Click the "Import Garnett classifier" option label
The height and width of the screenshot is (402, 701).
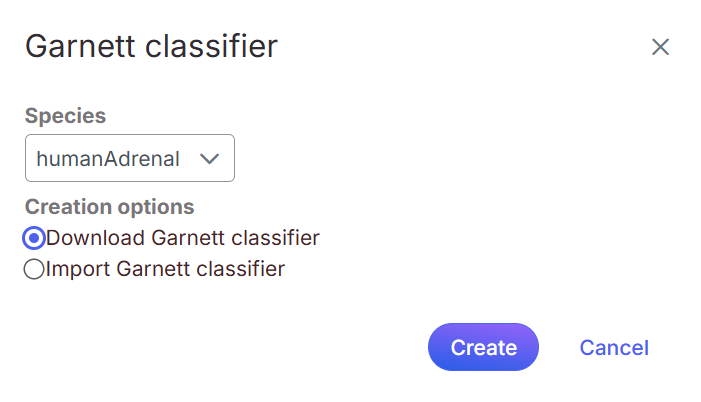[x=165, y=269]
